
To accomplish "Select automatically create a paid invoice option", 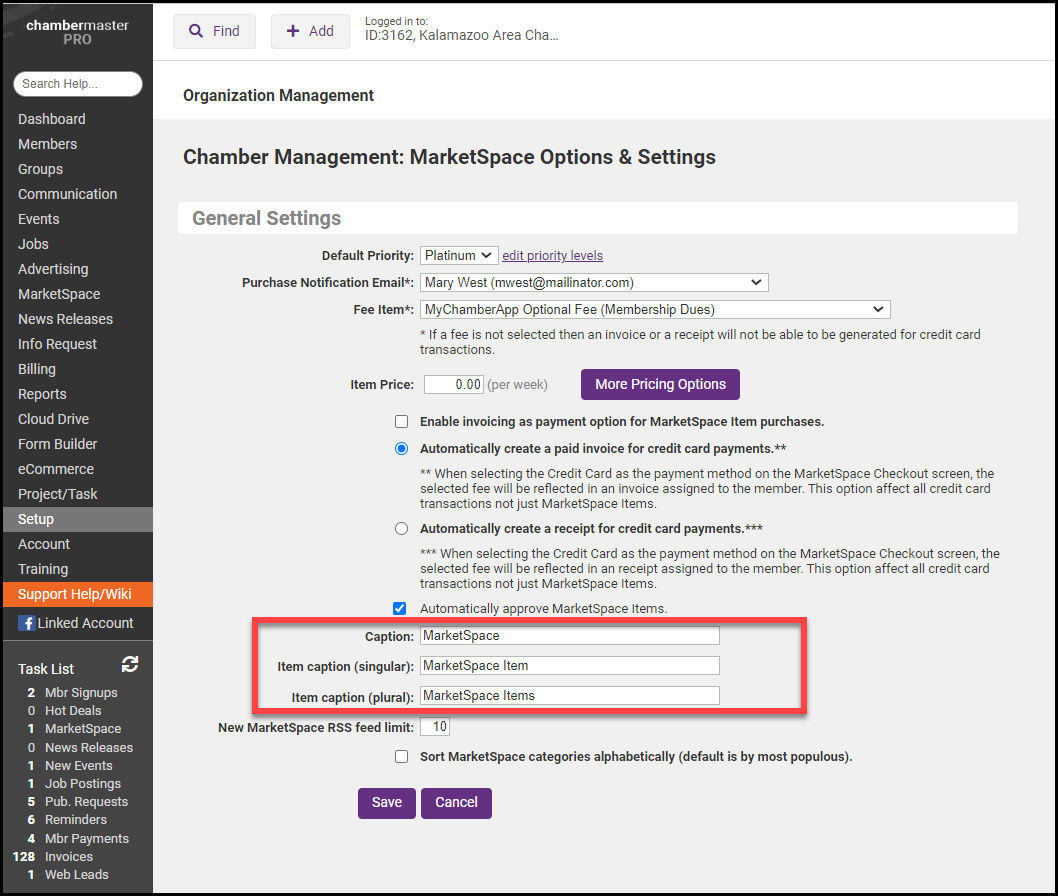I will click(x=402, y=449).
